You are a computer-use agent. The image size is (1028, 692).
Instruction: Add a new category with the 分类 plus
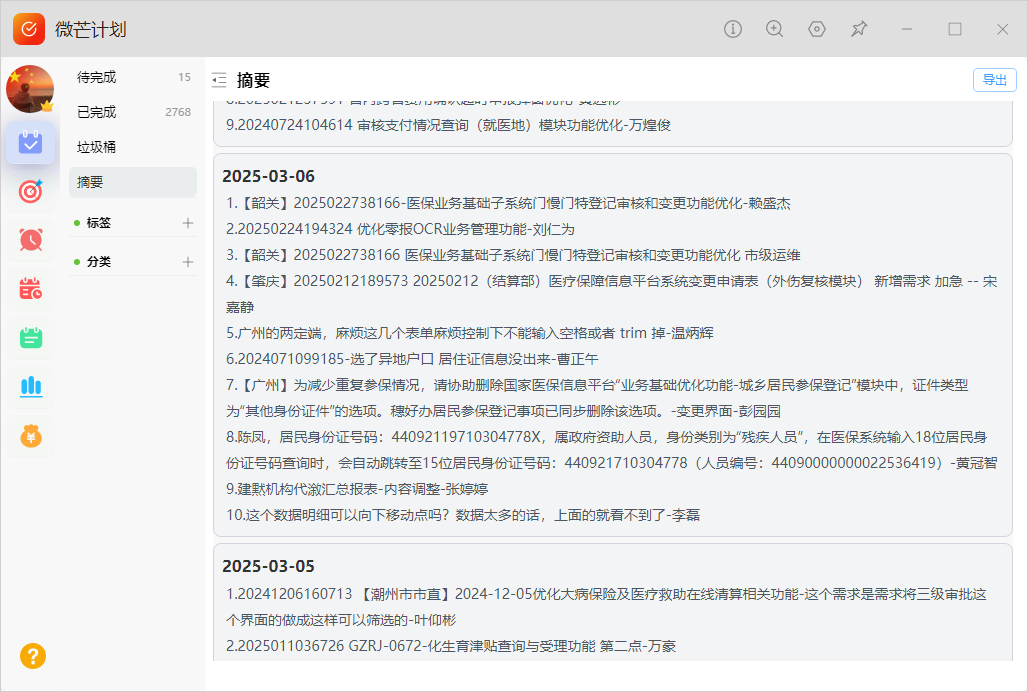pyautogui.click(x=188, y=261)
